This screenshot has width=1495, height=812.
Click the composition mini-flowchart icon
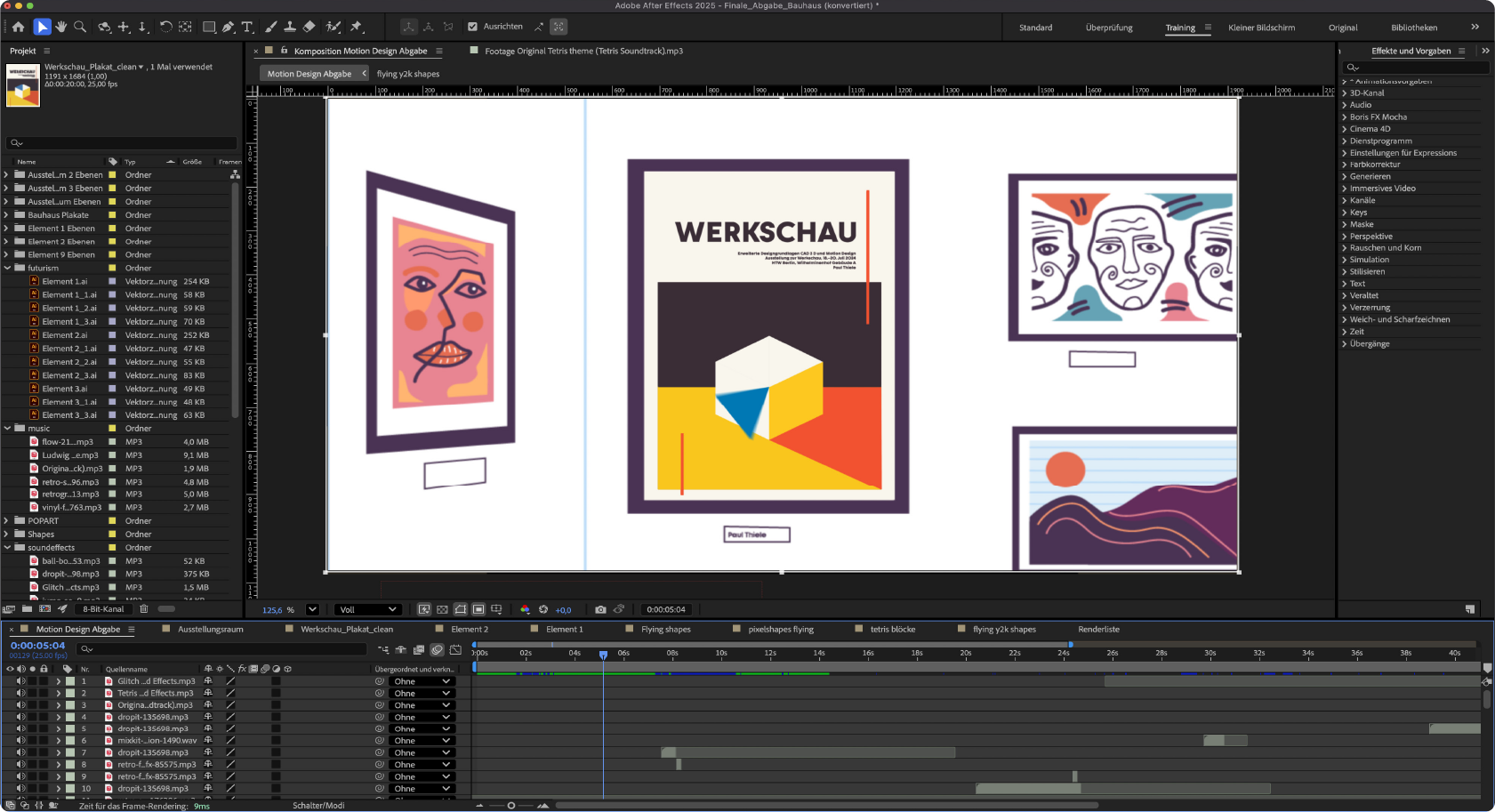[383, 650]
